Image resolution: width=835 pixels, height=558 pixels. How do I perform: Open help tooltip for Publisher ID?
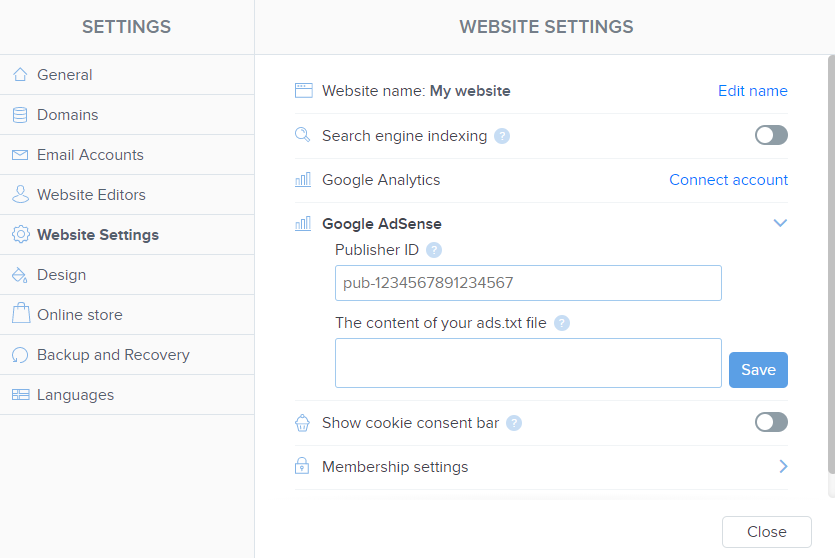(x=434, y=250)
